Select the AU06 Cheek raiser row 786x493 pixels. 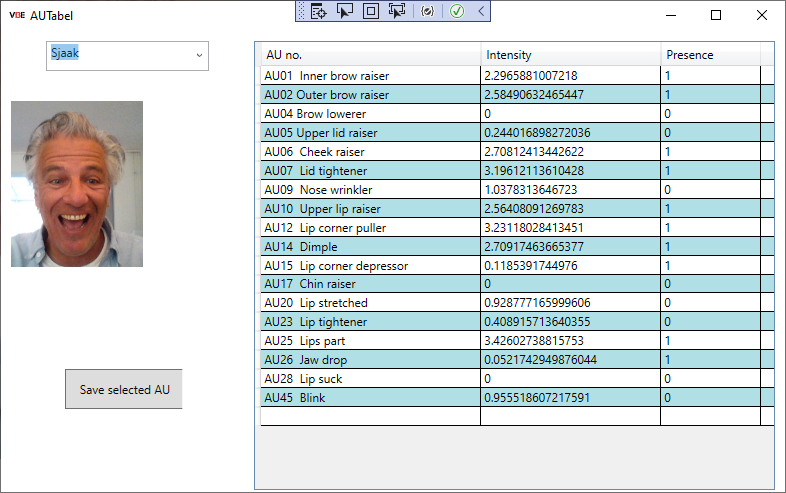(x=370, y=152)
